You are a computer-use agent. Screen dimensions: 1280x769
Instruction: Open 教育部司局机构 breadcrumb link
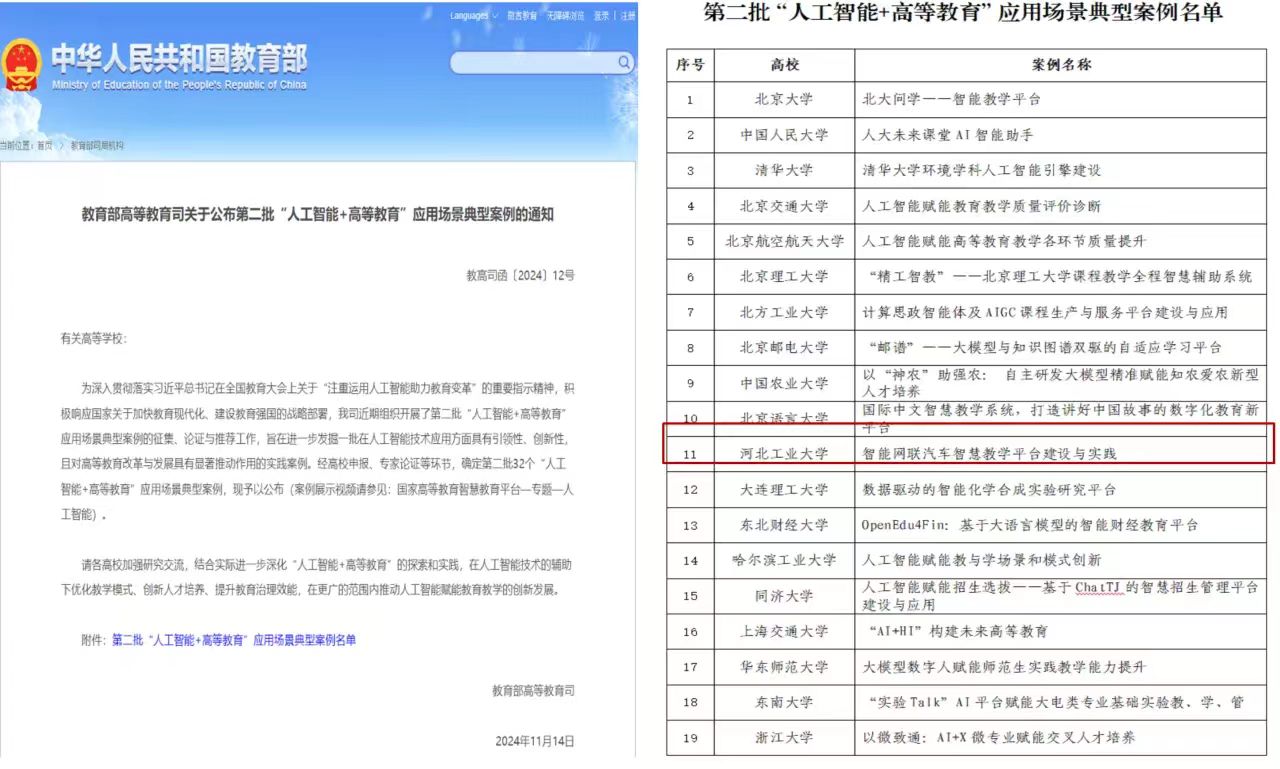click(x=98, y=145)
